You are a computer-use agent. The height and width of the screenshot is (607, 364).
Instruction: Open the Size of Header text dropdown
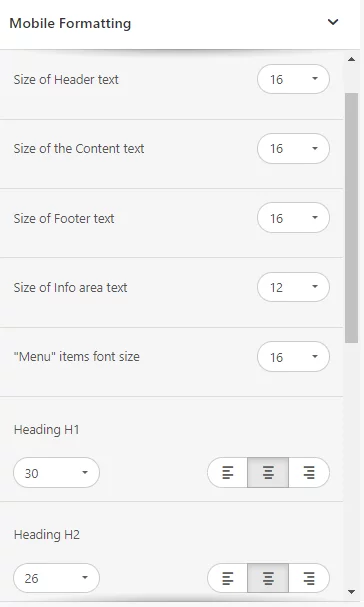(x=293, y=79)
